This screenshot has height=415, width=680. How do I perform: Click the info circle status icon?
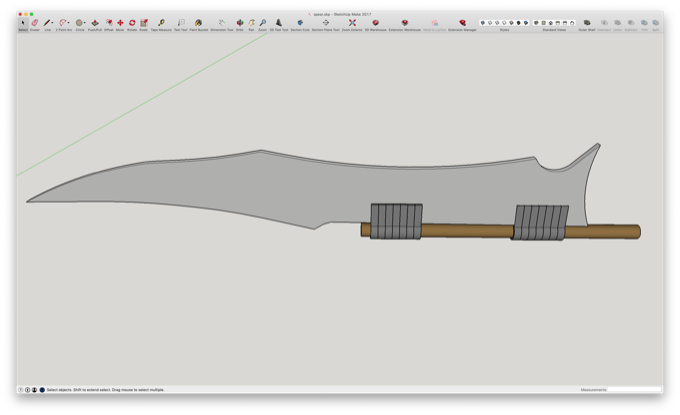click(27, 390)
